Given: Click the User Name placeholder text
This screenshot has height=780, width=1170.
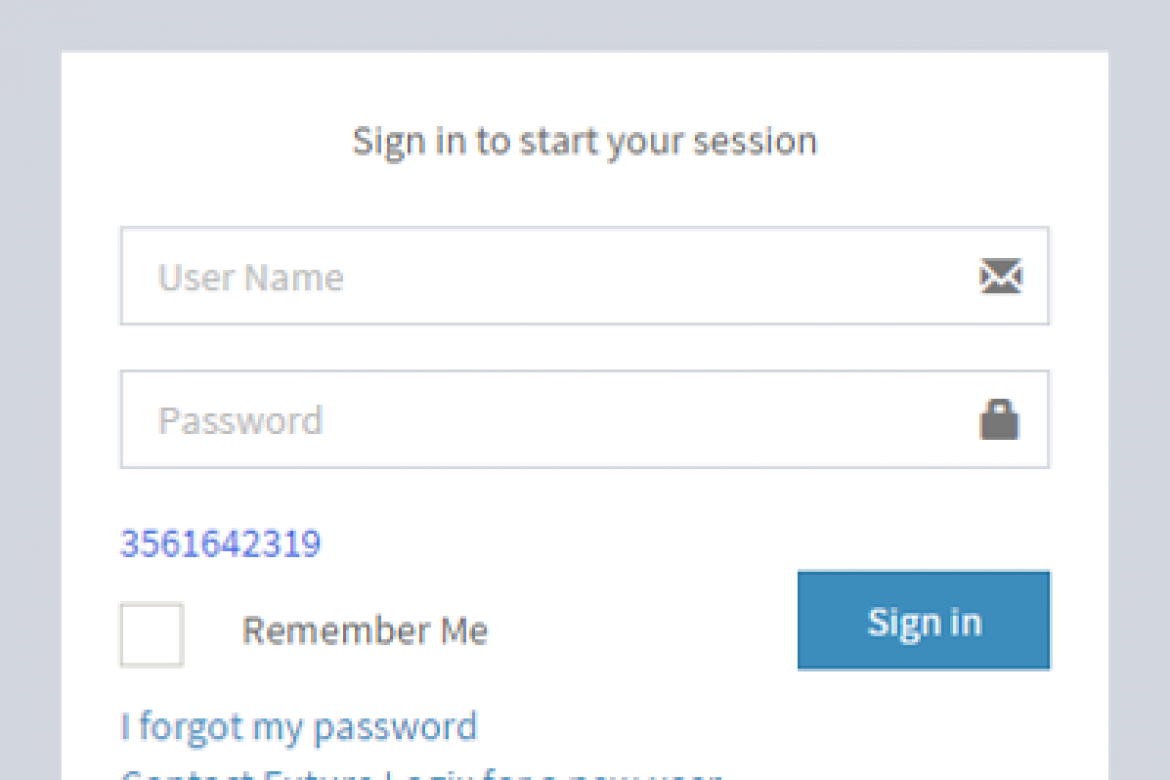Looking at the screenshot, I should pyautogui.click(x=250, y=277).
